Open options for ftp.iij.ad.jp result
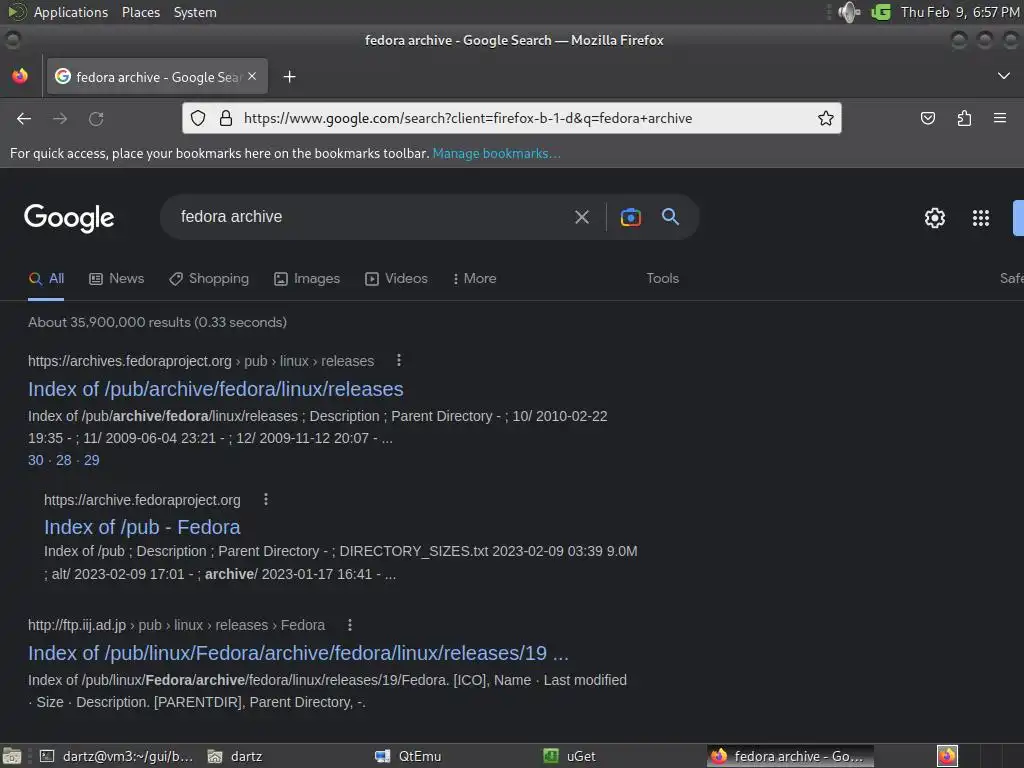This screenshot has width=1024, height=768. tap(350, 625)
